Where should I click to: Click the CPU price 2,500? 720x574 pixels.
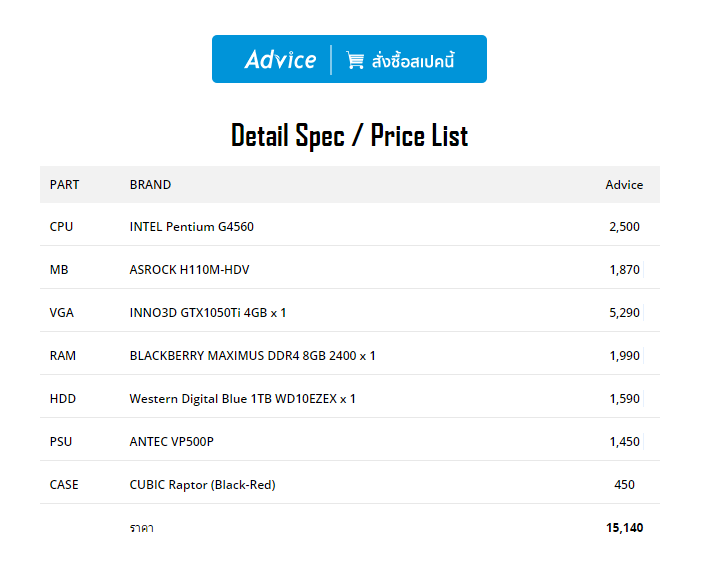[624, 227]
